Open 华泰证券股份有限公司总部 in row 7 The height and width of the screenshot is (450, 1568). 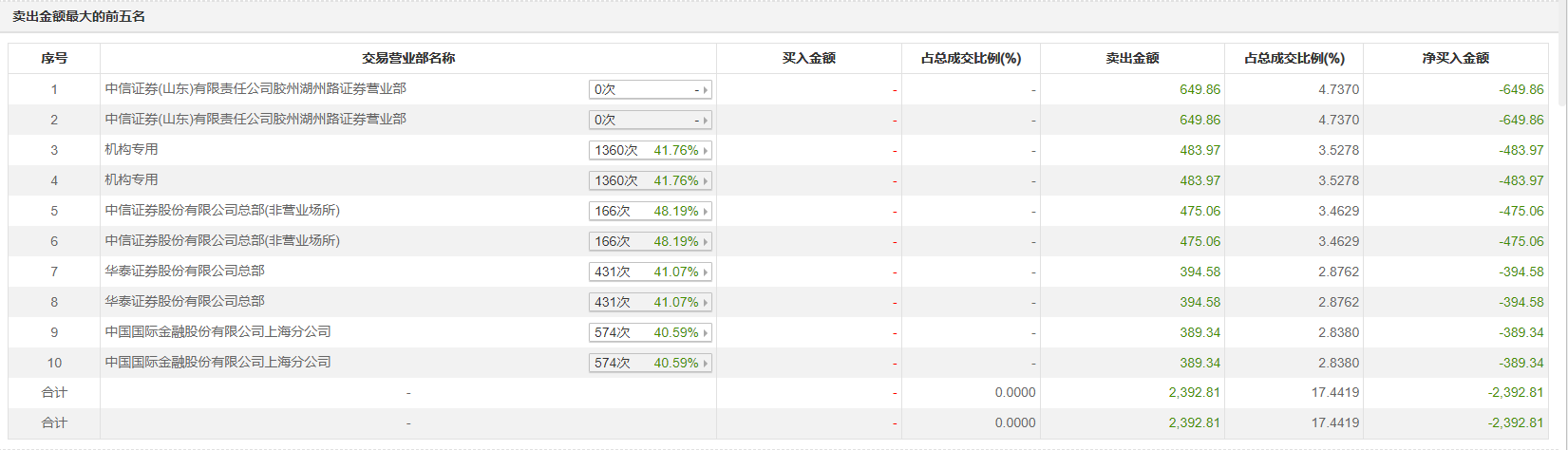point(184,271)
